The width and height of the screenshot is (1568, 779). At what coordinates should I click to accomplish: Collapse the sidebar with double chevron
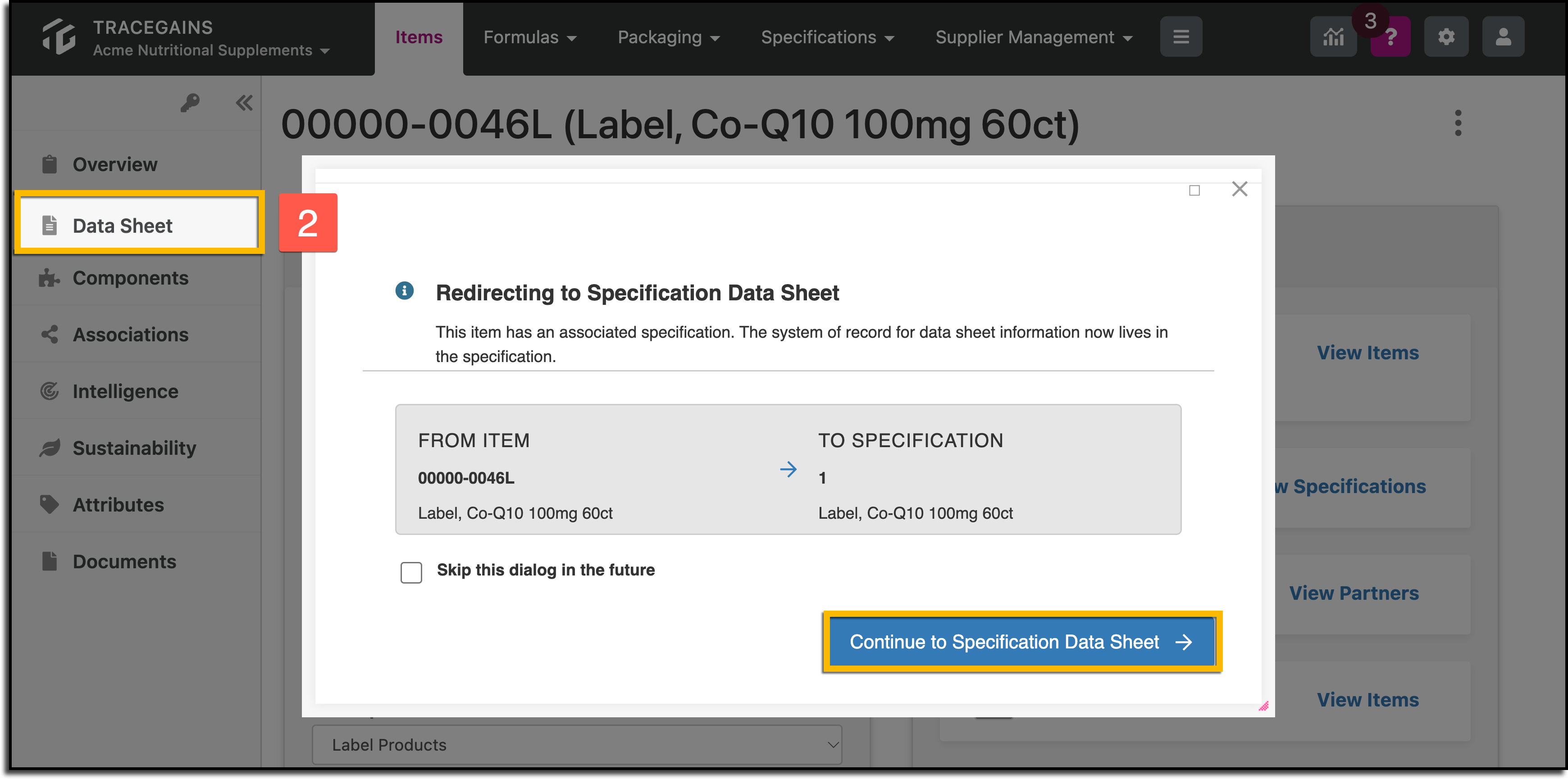pos(244,103)
